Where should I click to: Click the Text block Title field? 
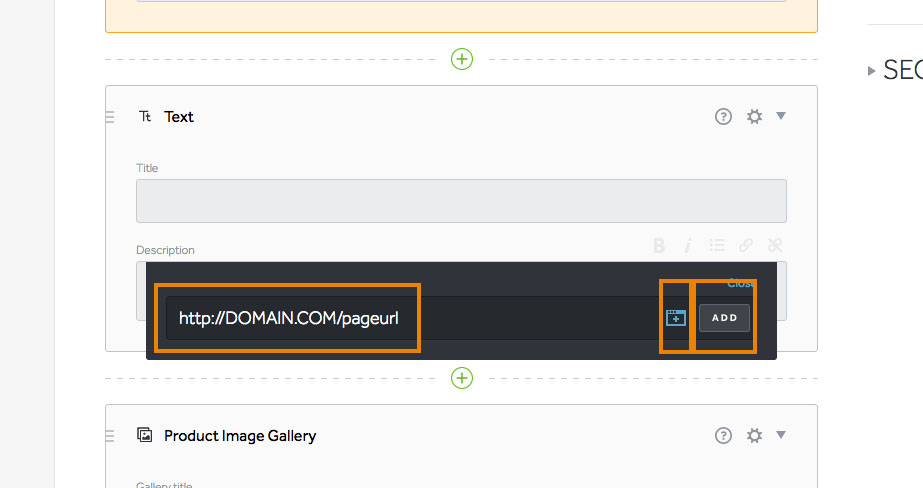461,201
